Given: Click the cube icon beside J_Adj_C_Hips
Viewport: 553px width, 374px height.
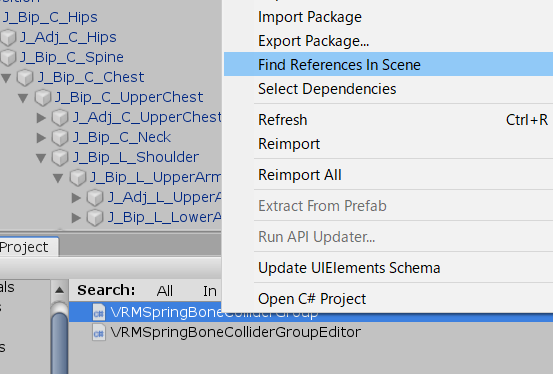Looking at the screenshot, I should click(8, 37).
